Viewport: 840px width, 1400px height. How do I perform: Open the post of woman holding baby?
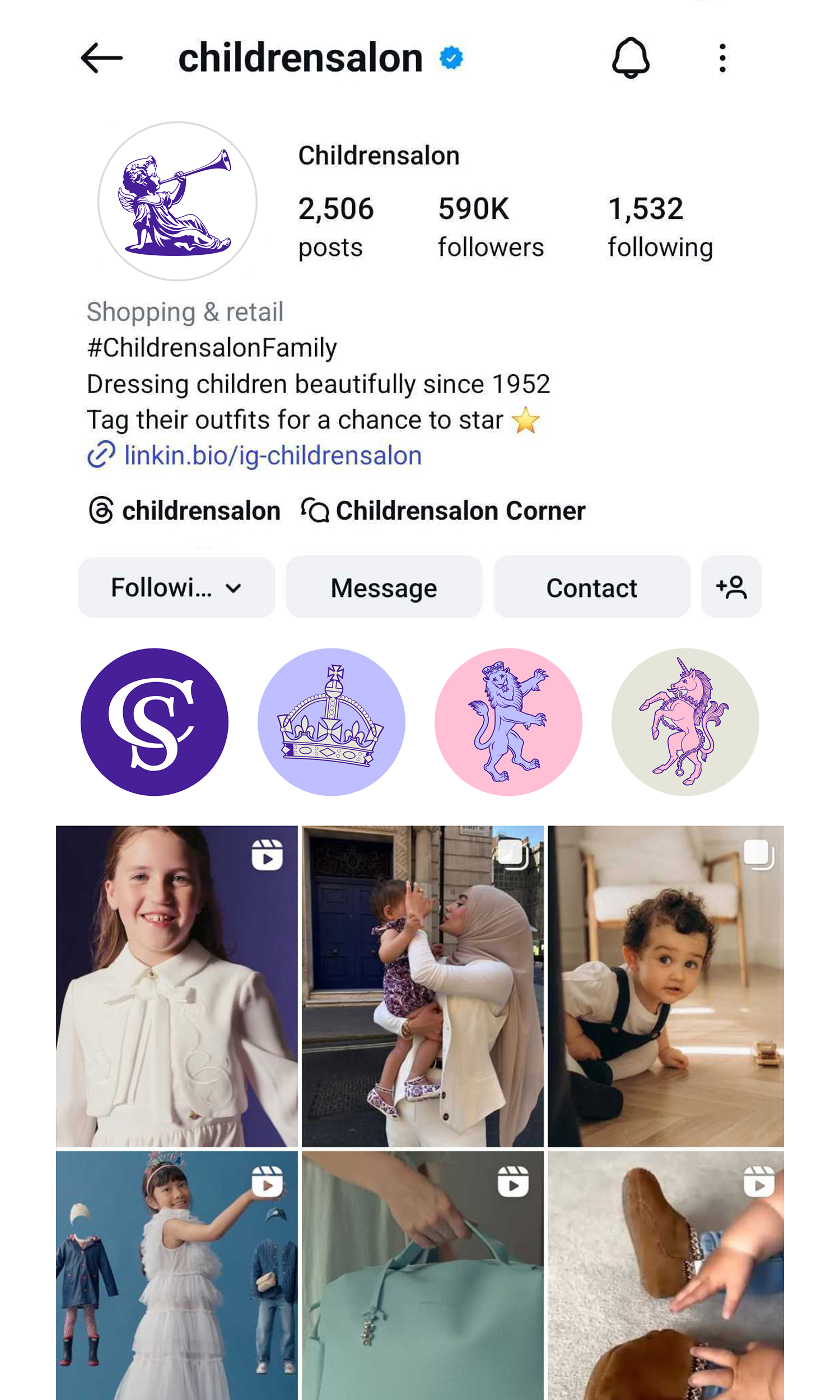423,986
